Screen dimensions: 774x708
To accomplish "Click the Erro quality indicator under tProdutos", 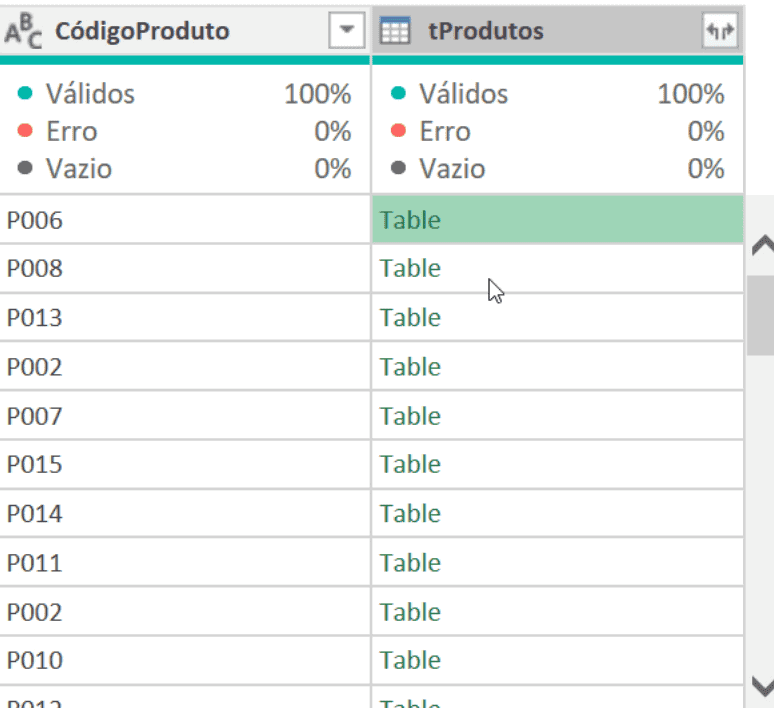I will [444, 131].
